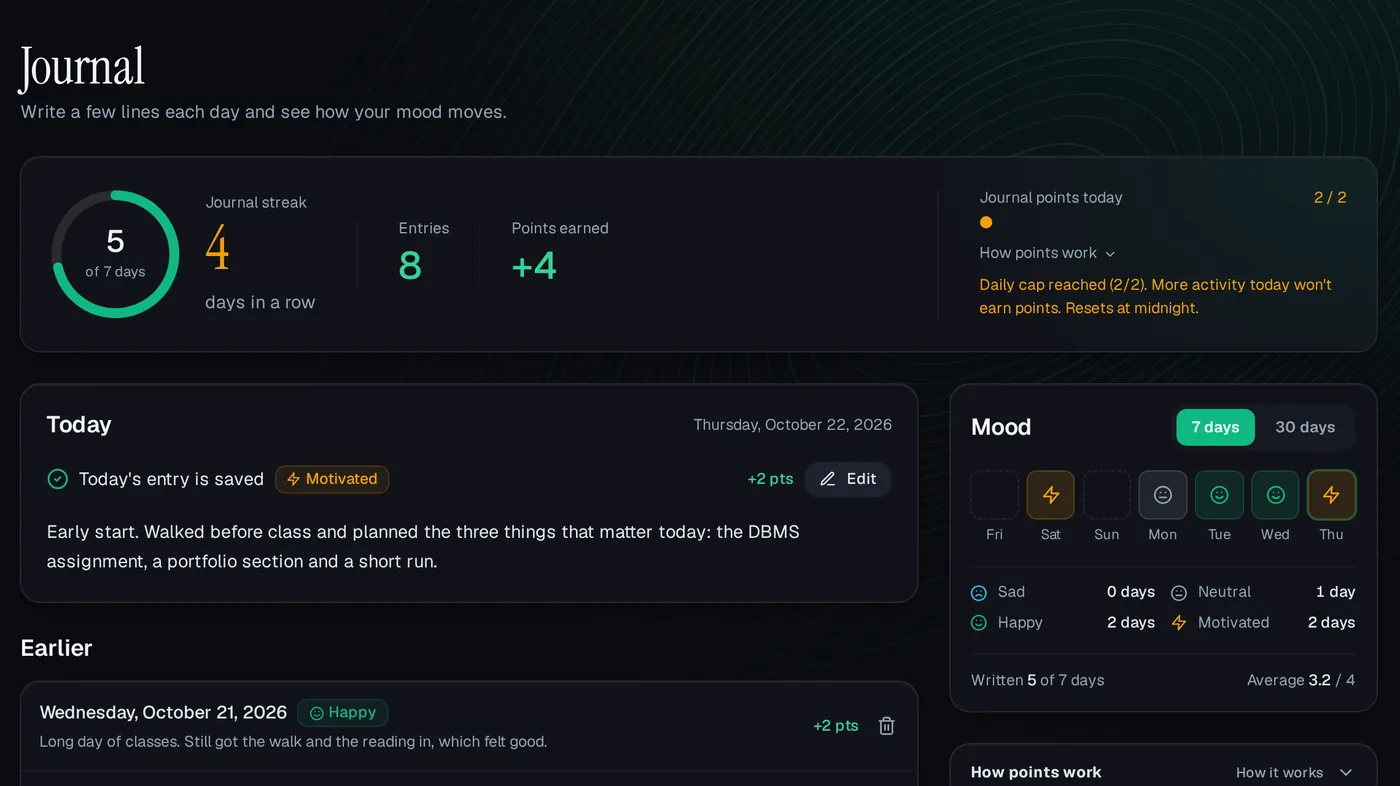
Task: Select Wednesday's happy face mood tile
Action: point(1275,495)
